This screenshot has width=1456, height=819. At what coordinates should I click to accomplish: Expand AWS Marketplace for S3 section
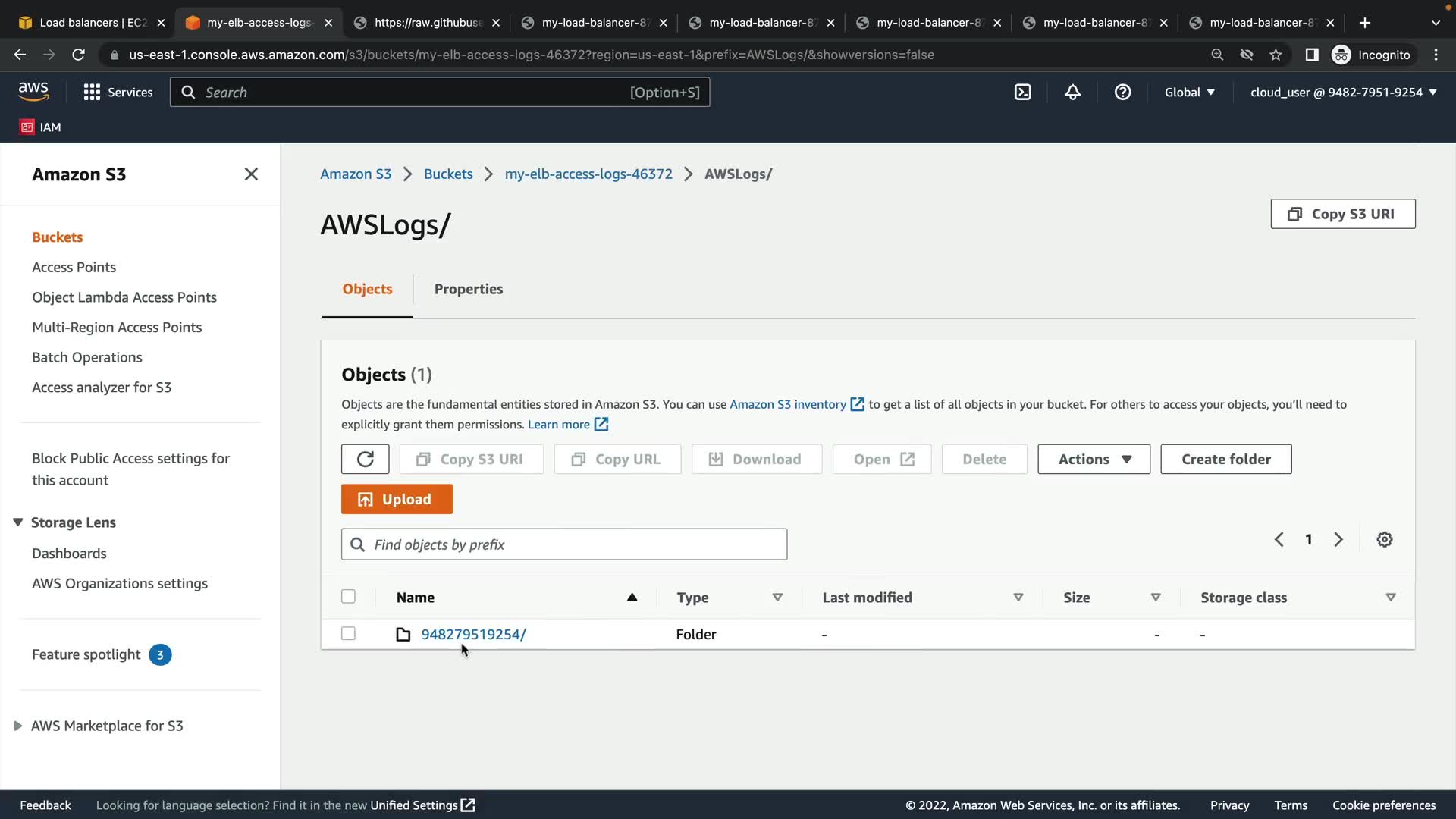pyautogui.click(x=17, y=726)
